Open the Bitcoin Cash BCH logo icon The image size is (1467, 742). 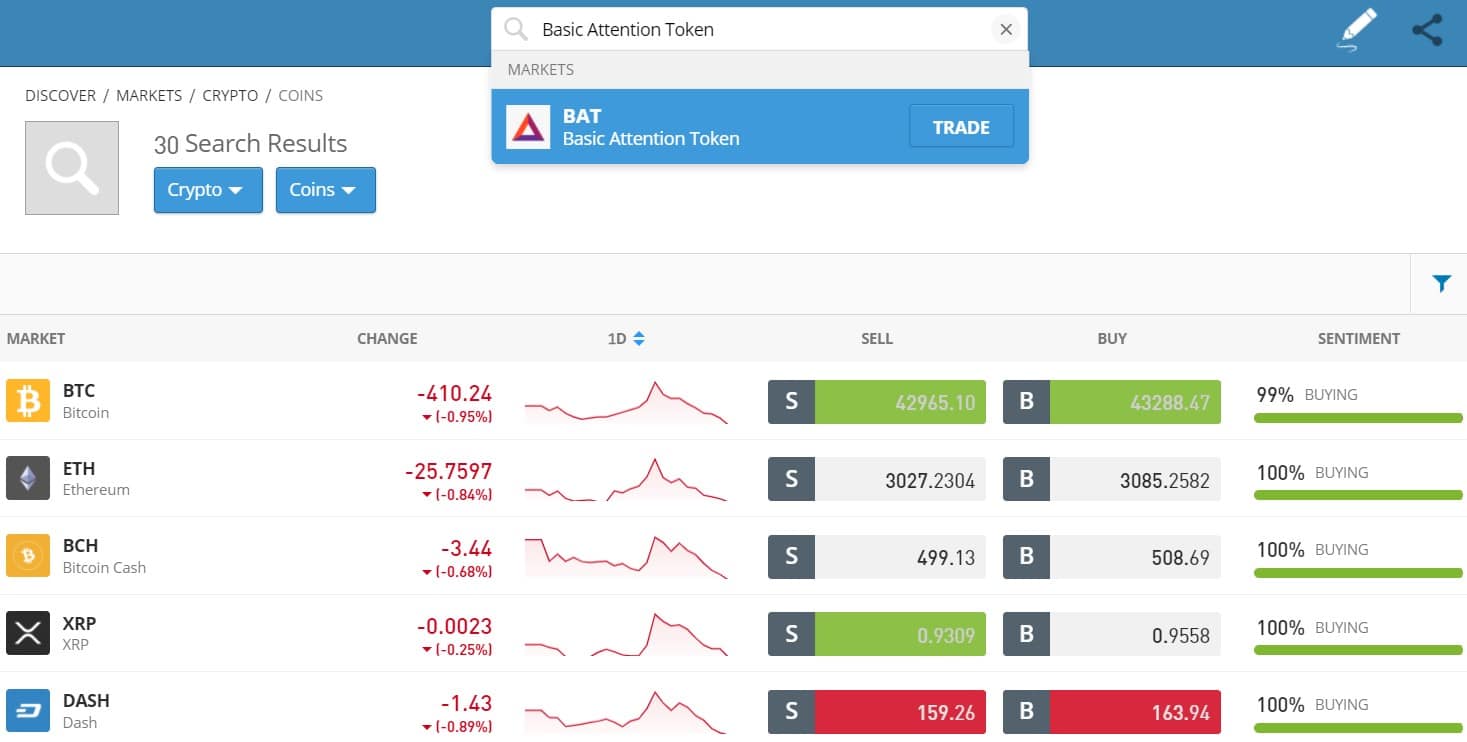(28, 556)
